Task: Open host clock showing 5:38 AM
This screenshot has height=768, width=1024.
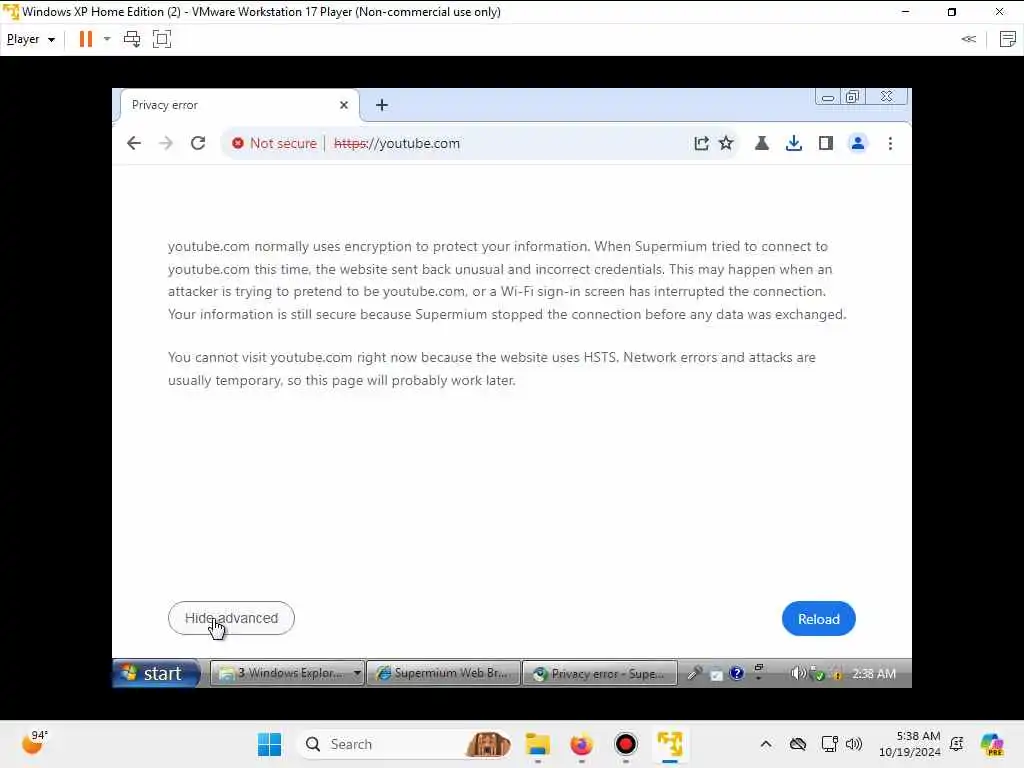Action: coord(910,744)
